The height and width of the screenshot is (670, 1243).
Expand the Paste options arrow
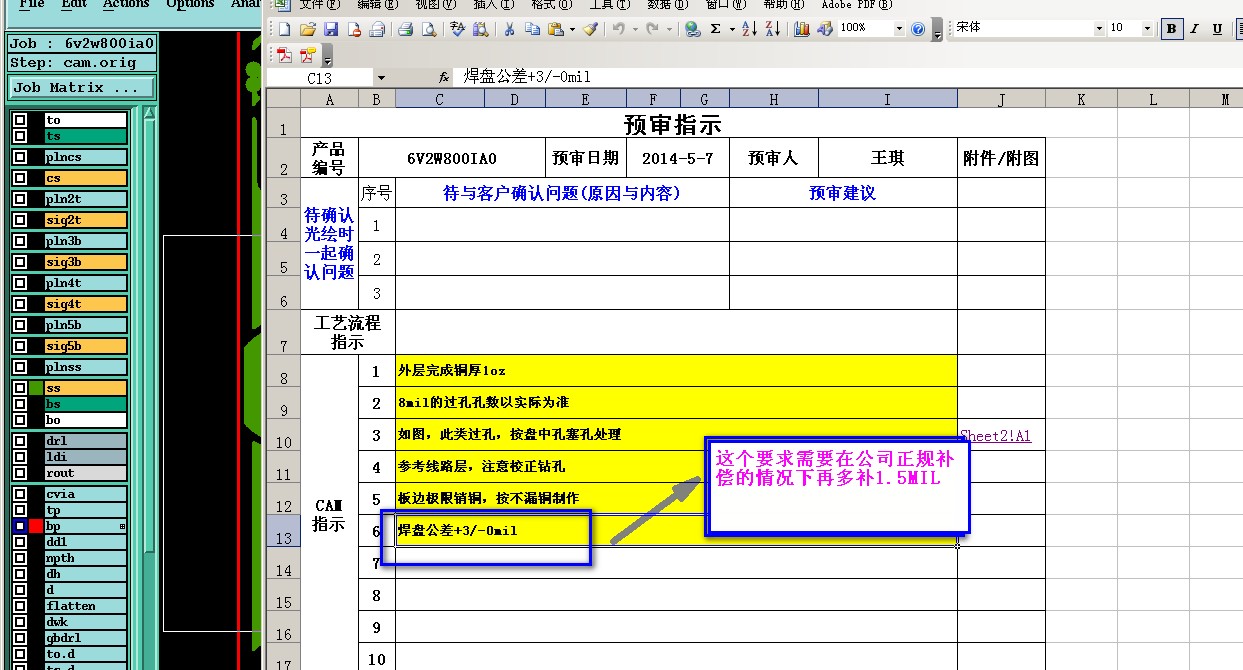point(572,29)
